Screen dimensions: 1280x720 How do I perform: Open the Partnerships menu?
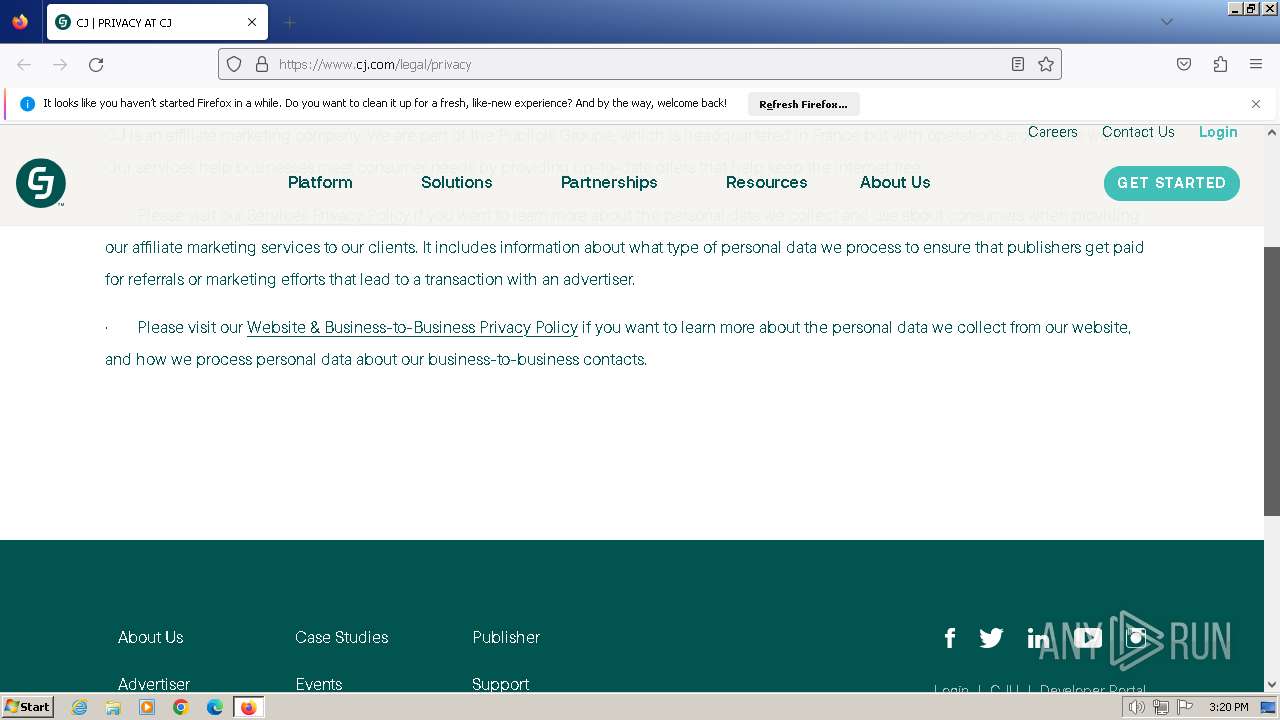(x=609, y=182)
